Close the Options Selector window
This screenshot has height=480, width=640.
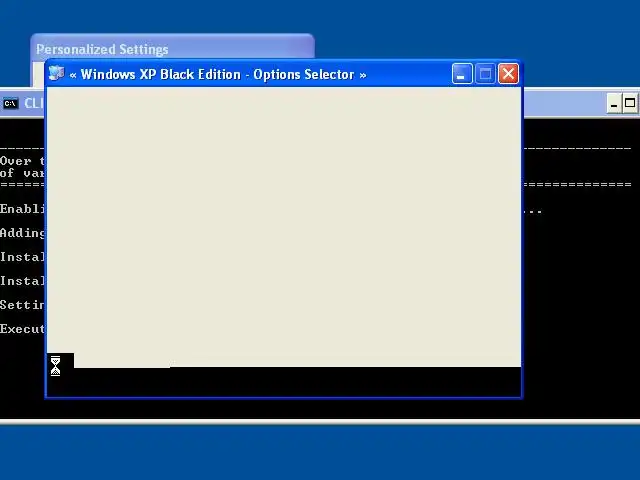coord(508,74)
